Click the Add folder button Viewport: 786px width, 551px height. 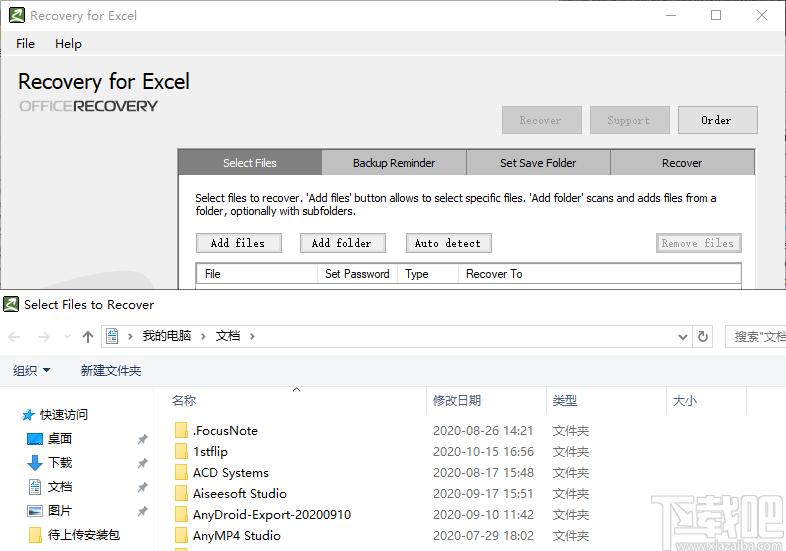[x=343, y=243]
